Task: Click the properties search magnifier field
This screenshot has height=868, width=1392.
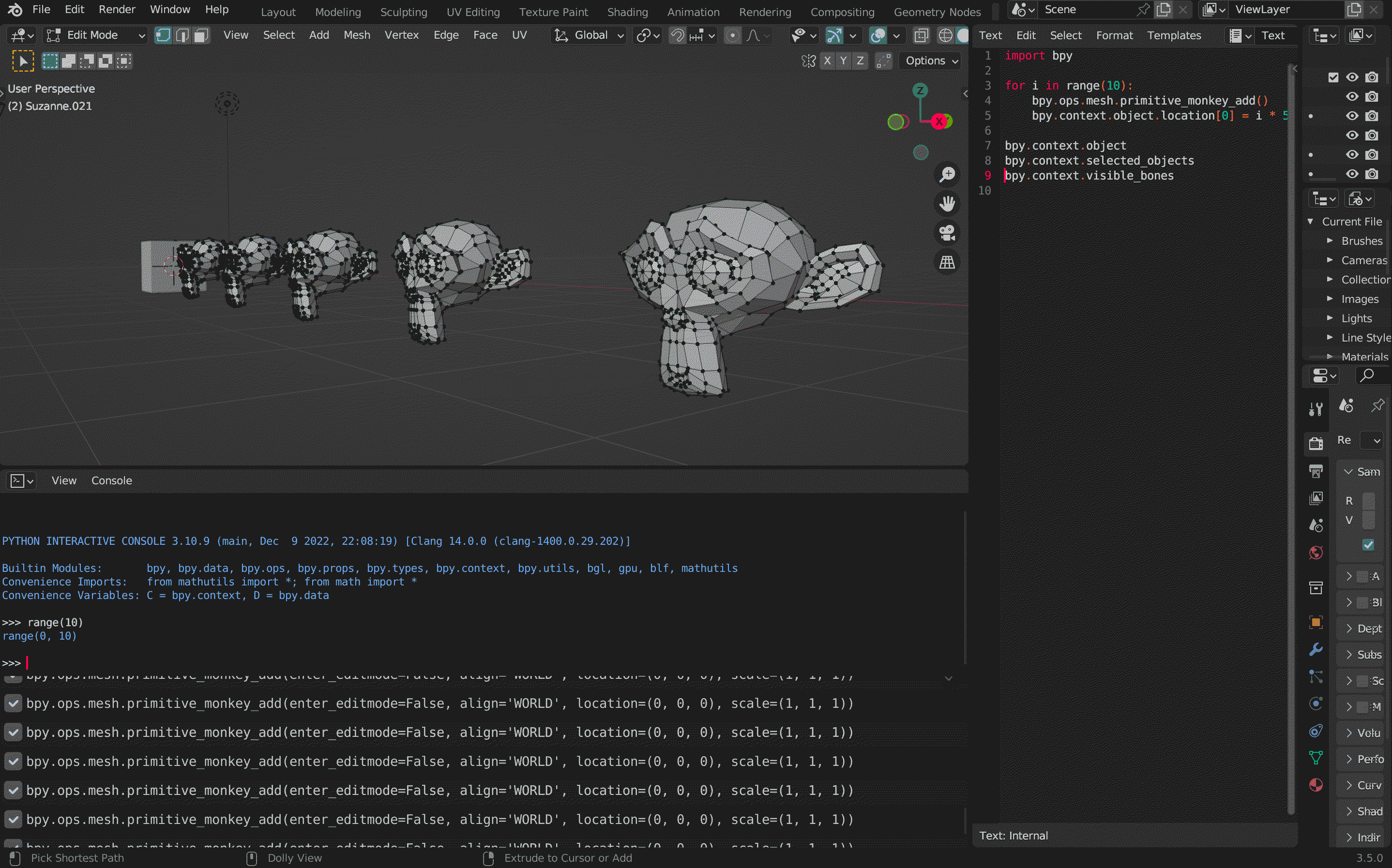Action: [1373, 375]
